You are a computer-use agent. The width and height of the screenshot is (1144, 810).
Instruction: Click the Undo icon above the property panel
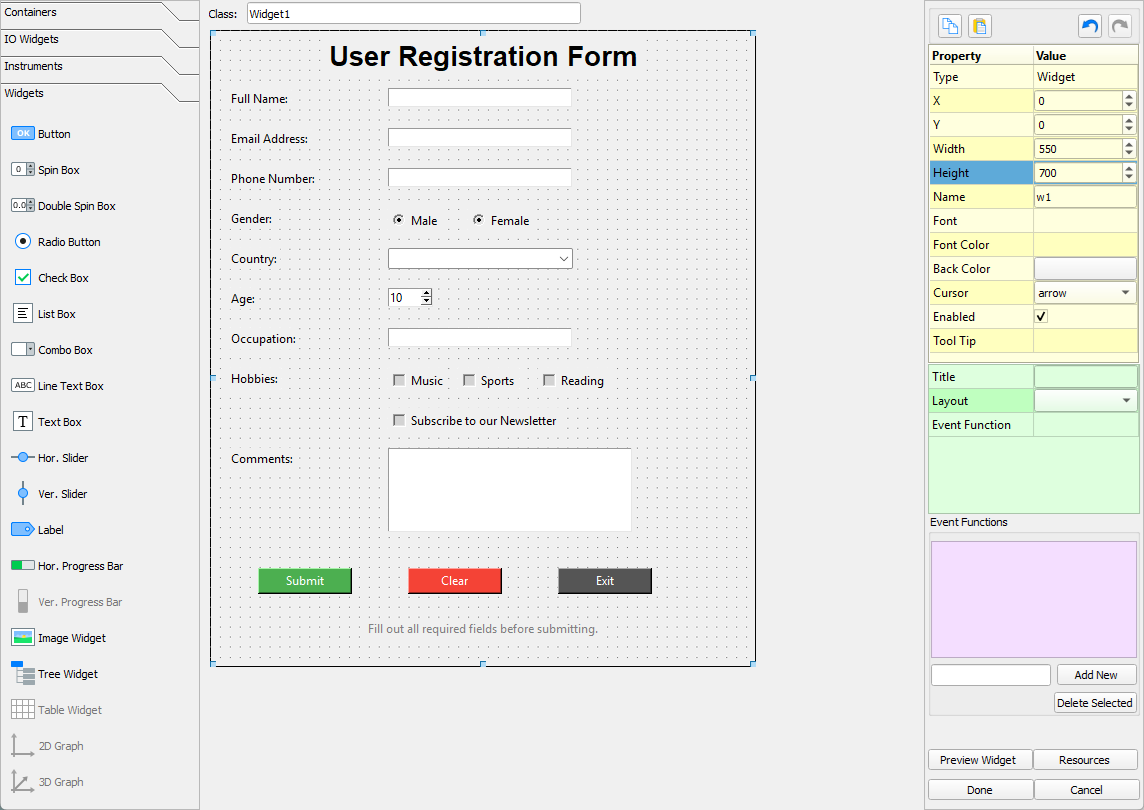[1089, 25]
